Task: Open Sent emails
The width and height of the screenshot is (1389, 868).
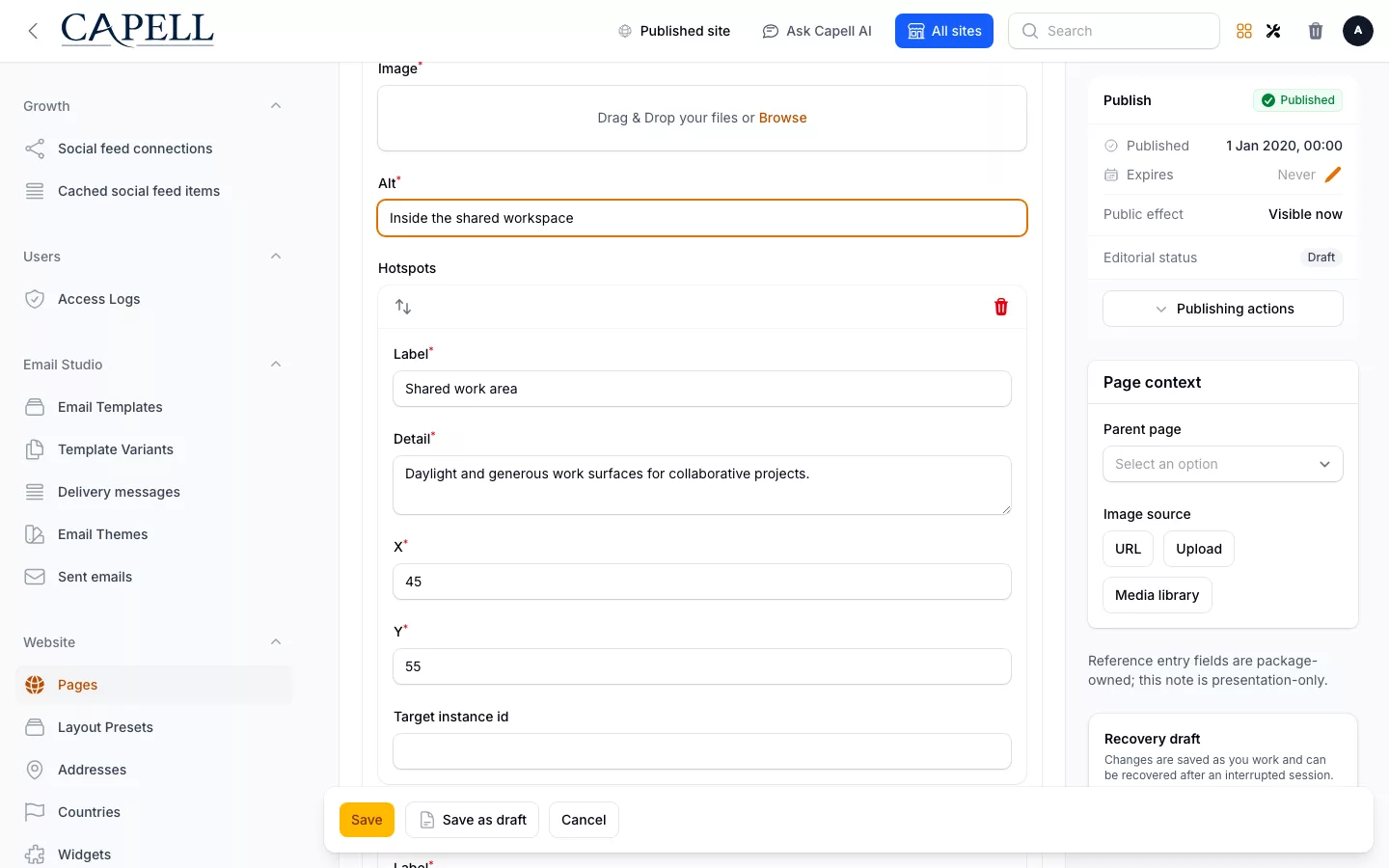Action: click(154, 577)
